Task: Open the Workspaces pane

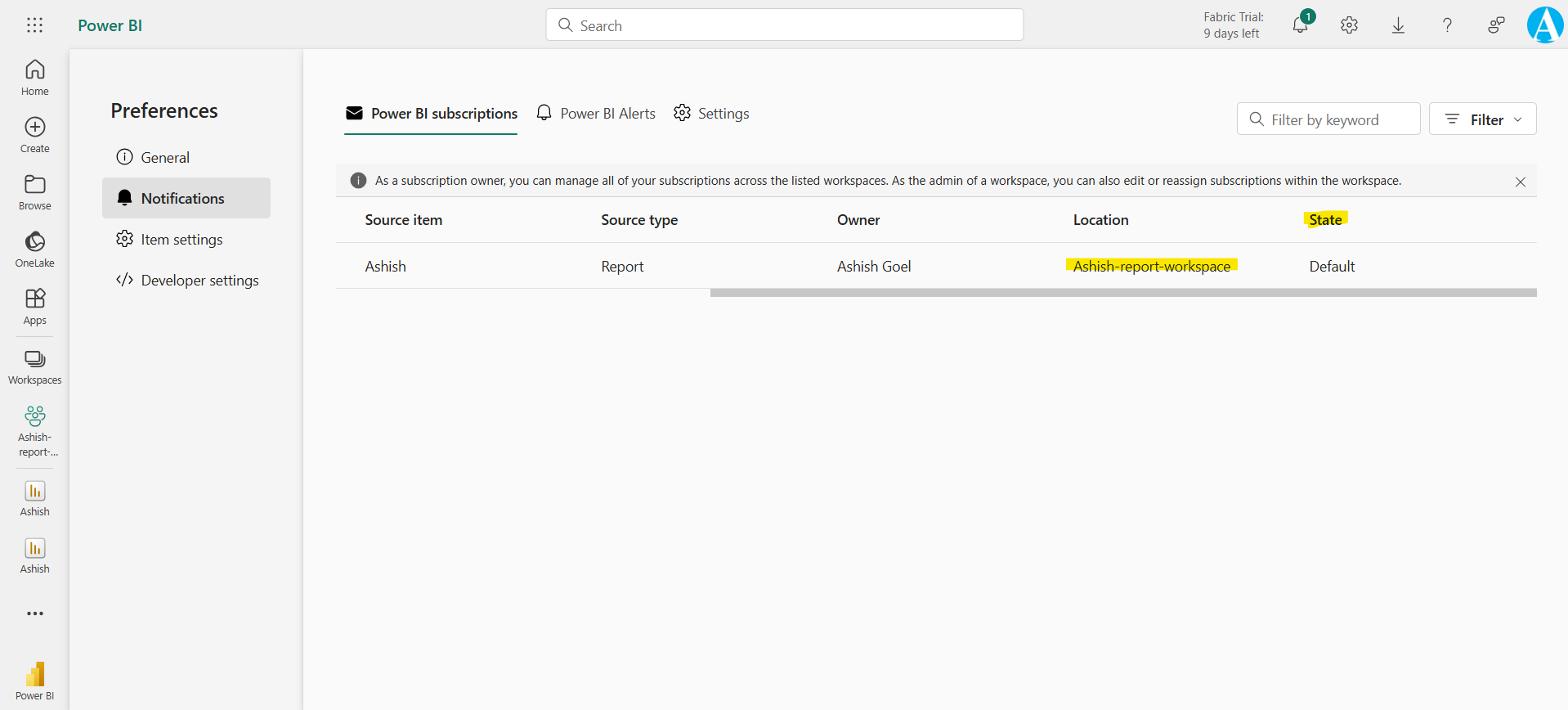Action: coord(34,366)
